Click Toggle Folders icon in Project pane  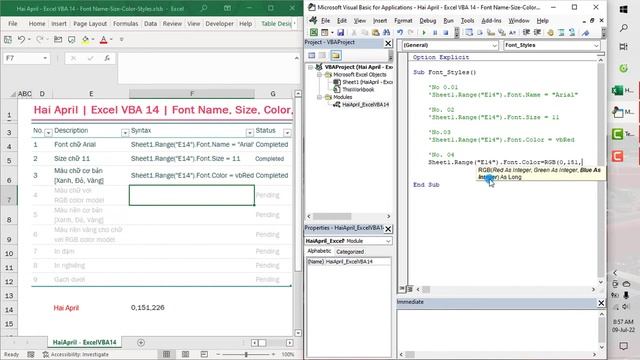coord(336,56)
